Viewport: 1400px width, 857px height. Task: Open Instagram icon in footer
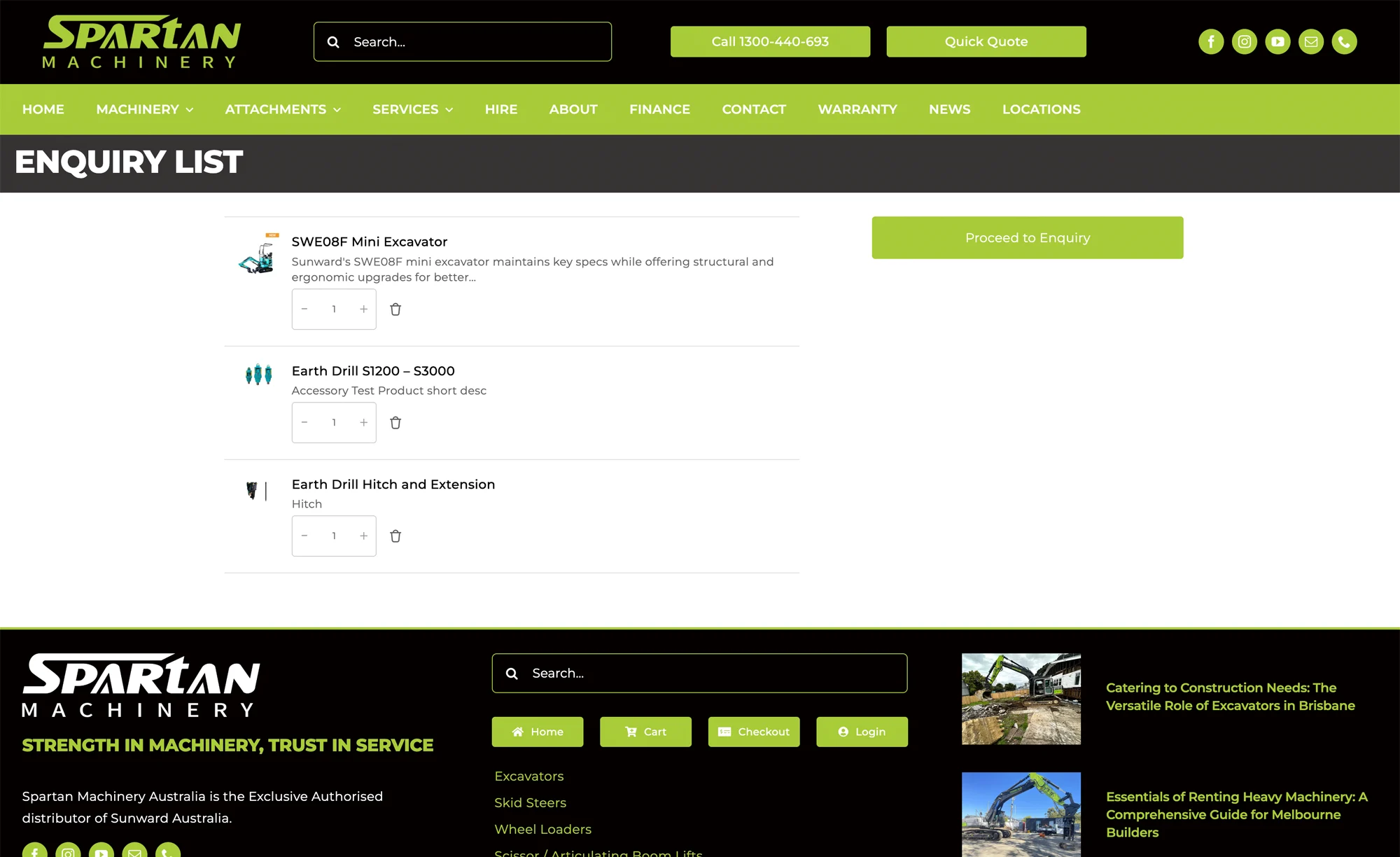pyautogui.click(x=68, y=850)
